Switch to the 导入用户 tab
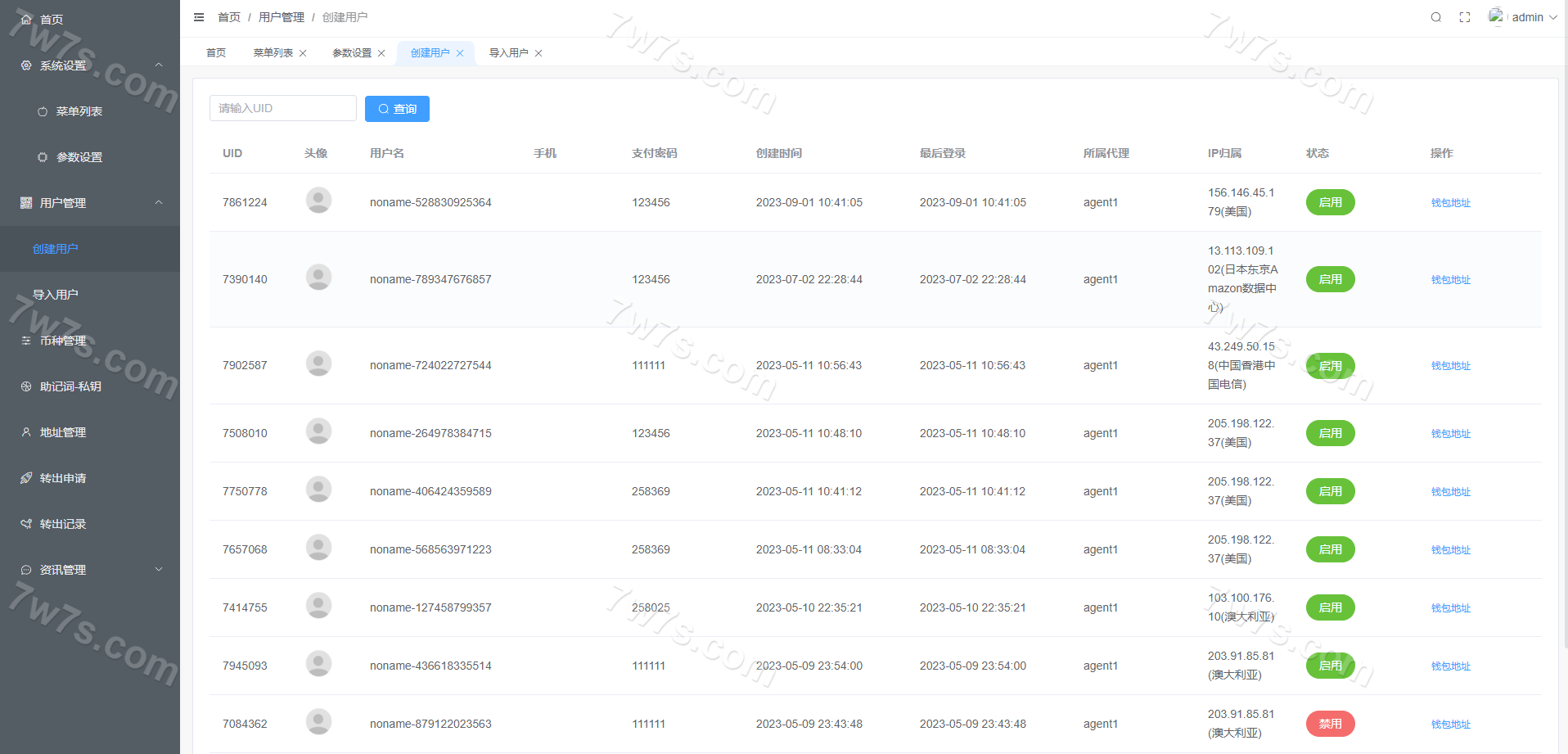This screenshot has height=754, width=1568. pos(508,53)
